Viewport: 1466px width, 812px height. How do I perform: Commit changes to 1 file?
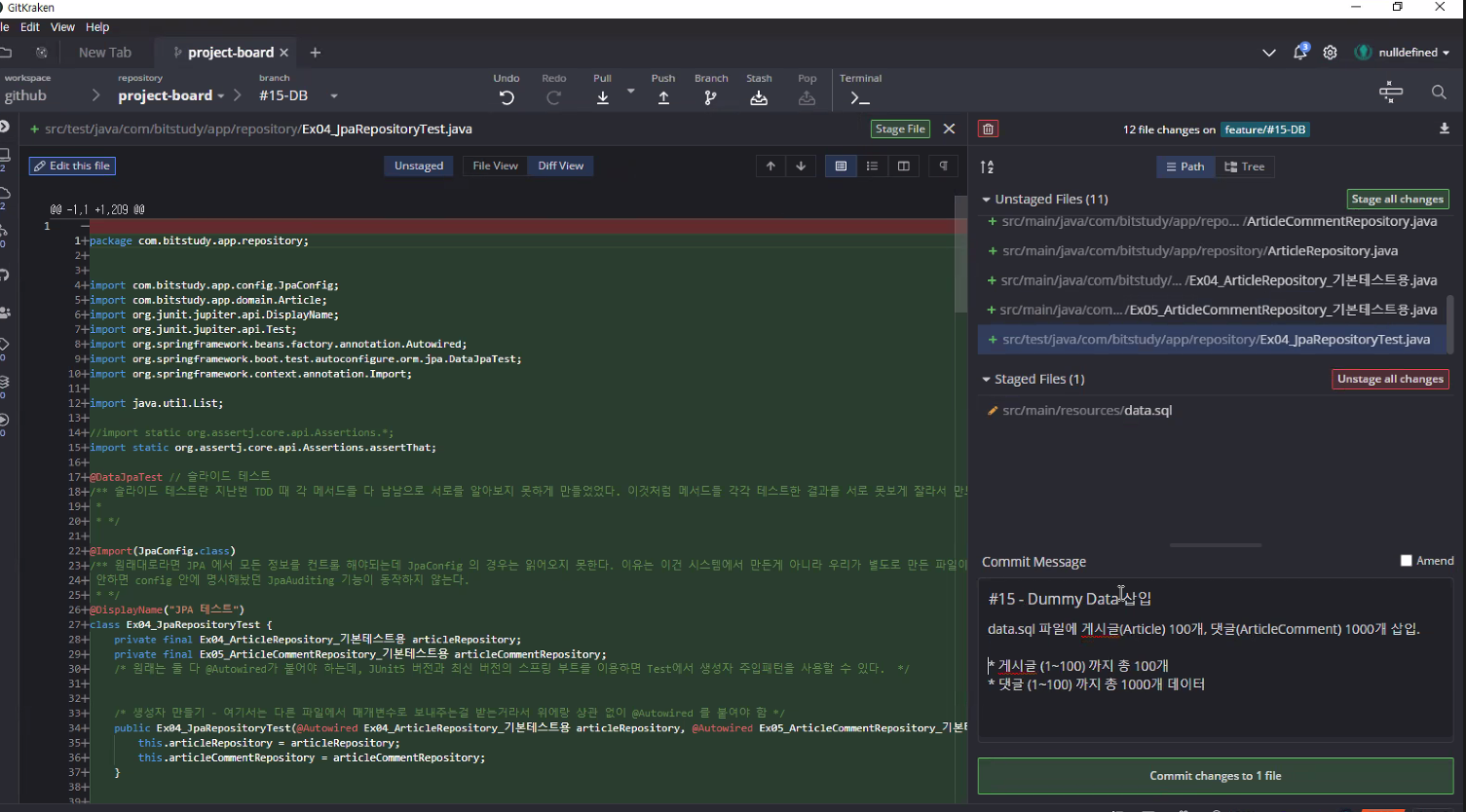click(x=1215, y=776)
